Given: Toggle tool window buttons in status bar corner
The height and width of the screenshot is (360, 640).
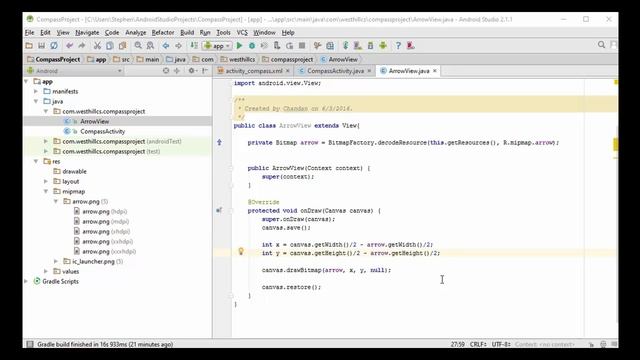Looking at the screenshot, I should pyautogui.click(x=29, y=344).
